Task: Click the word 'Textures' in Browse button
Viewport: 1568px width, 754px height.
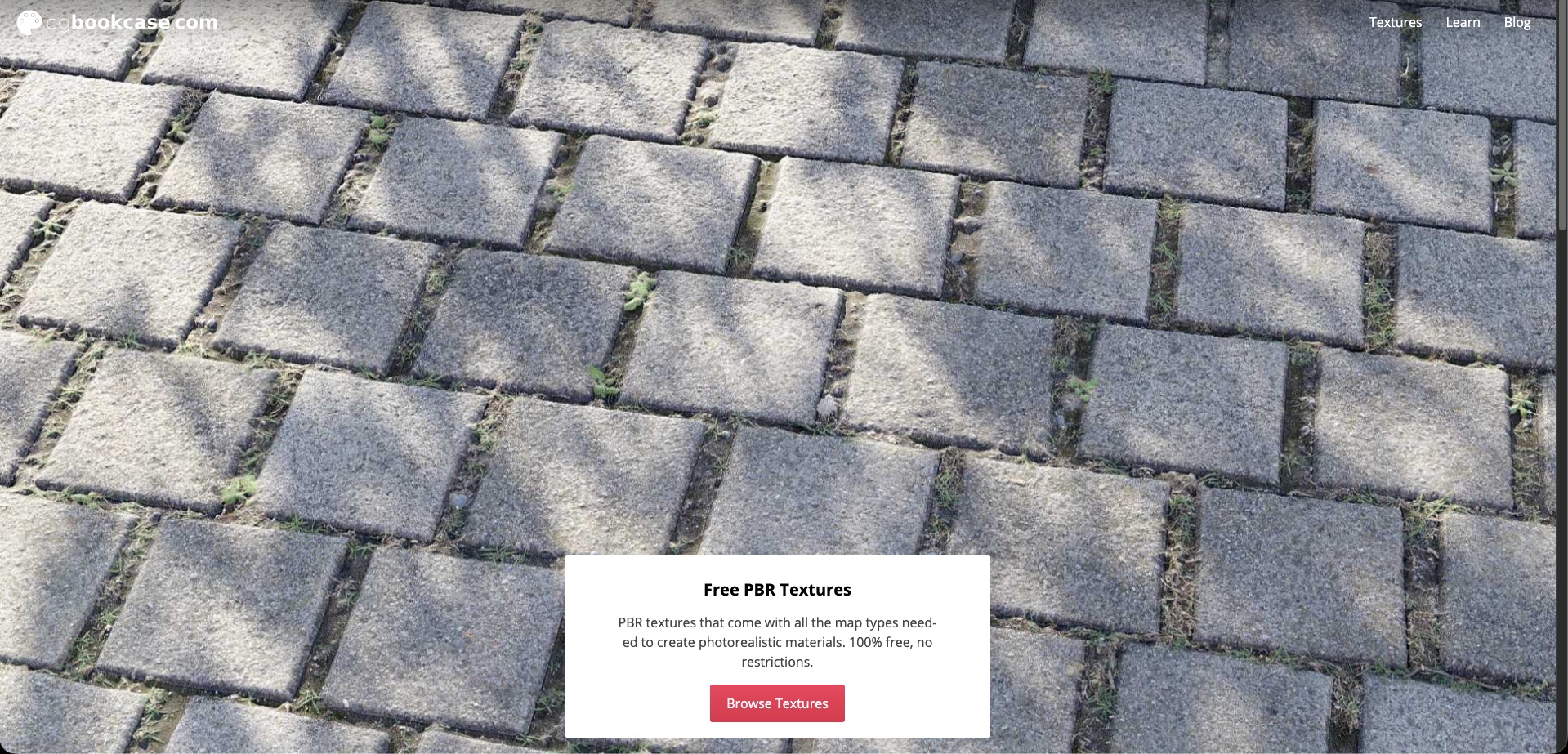Action: click(x=802, y=703)
